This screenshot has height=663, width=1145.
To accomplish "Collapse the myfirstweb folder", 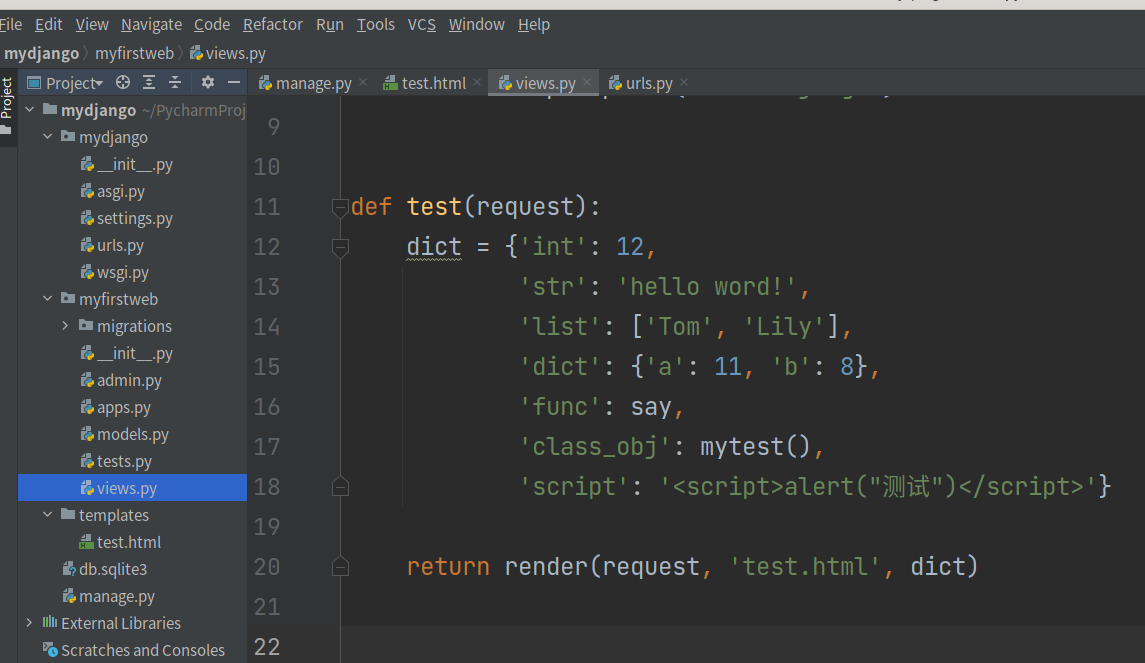I will click(x=47, y=299).
